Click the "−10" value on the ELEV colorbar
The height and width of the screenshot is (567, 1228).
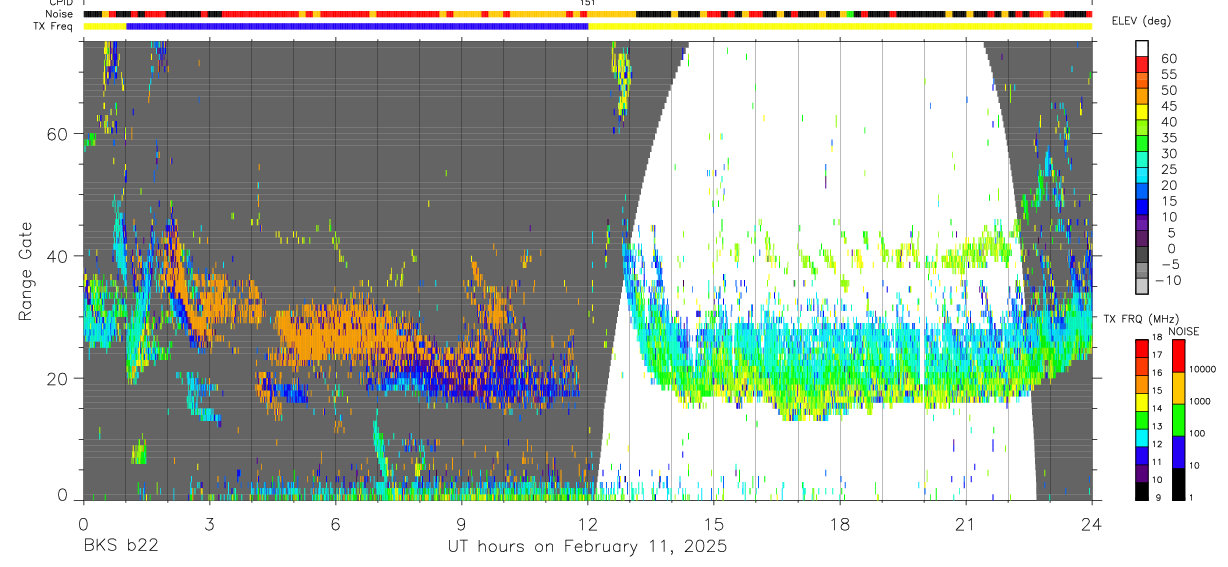[1167, 281]
